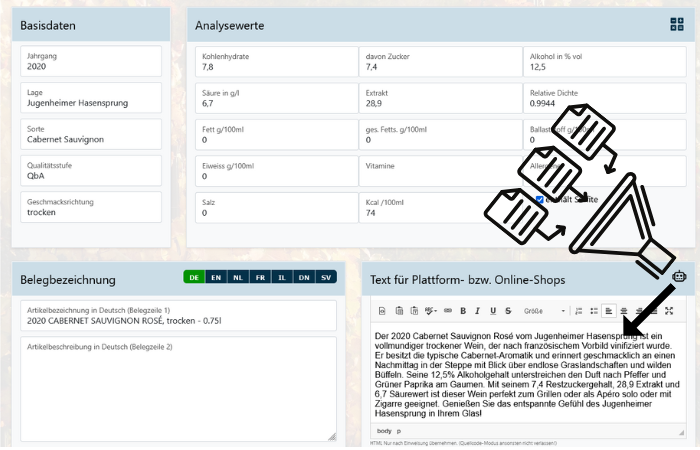Viewport: 700px width, 450px height.
Task: Toggle source code view in editor toolbar
Action: click(x=382, y=311)
